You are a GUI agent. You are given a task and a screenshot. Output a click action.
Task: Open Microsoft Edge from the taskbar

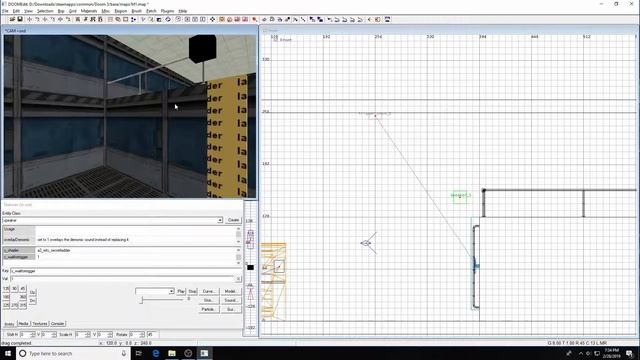click(156, 353)
